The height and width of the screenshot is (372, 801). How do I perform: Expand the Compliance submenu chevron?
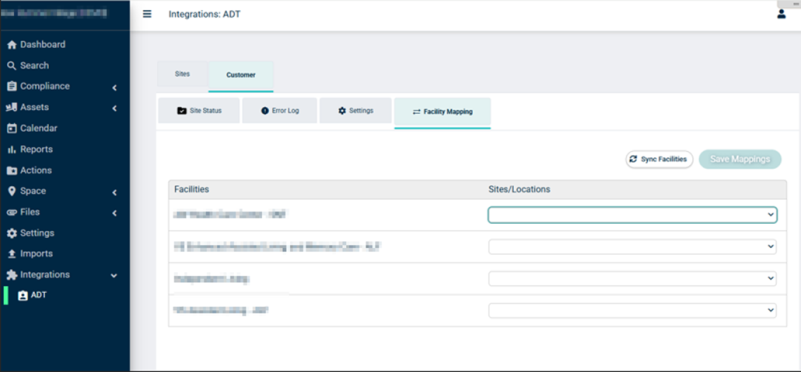coord(114,88)
